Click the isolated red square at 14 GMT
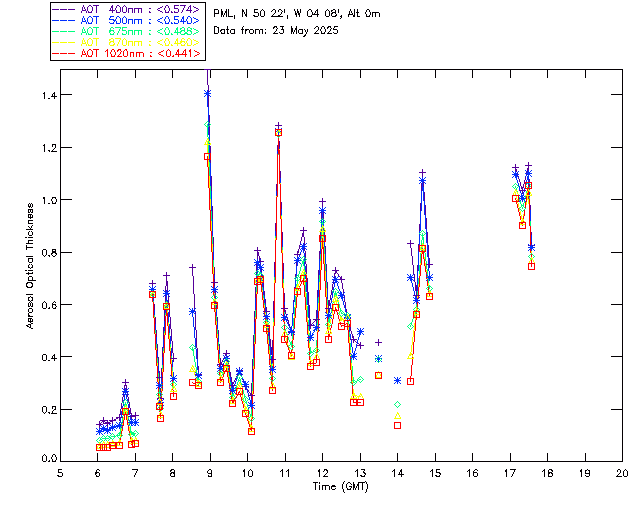This screenshot has height=512, width=640. pos(397,425)
